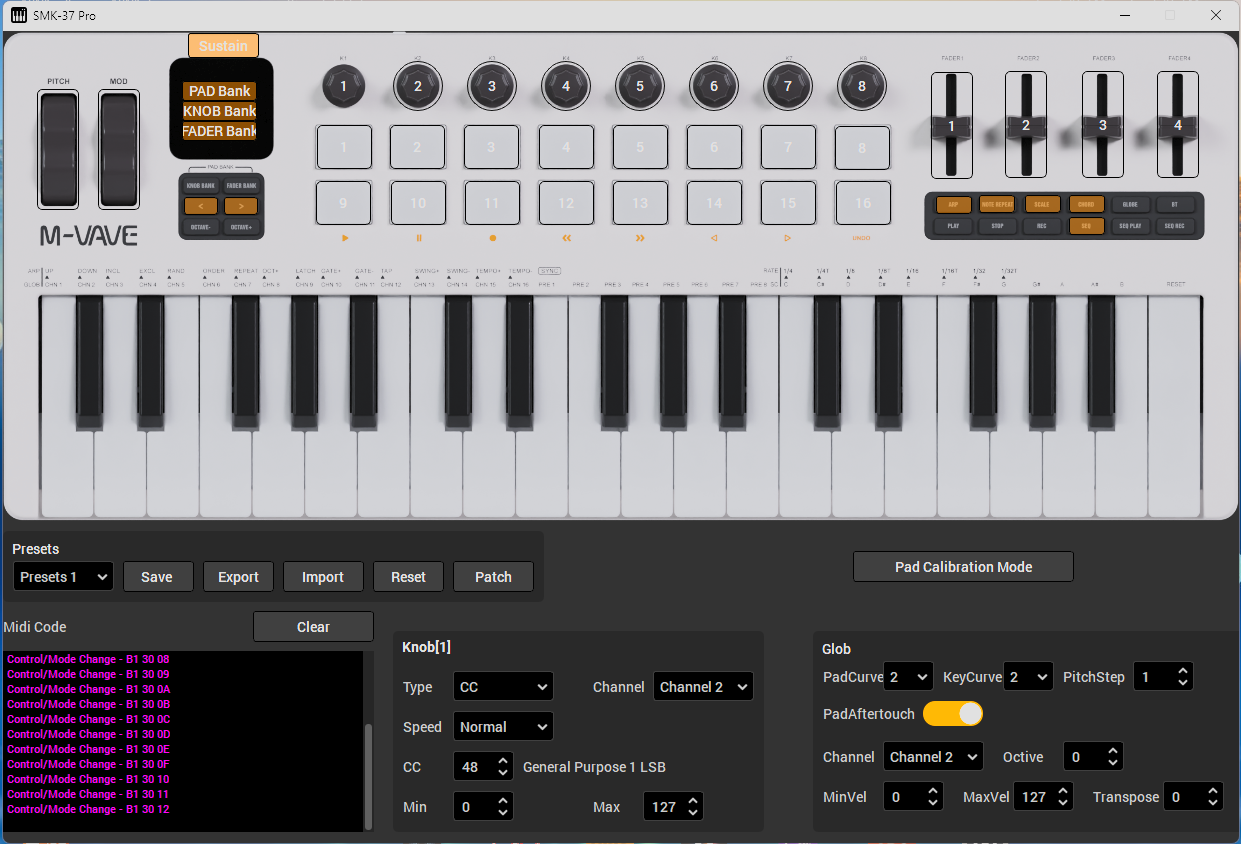This screenshot has height=844, width=1241.
Task: Increase the knob Max value stepper
Action: pyautogui.click(x=693, y=801)
